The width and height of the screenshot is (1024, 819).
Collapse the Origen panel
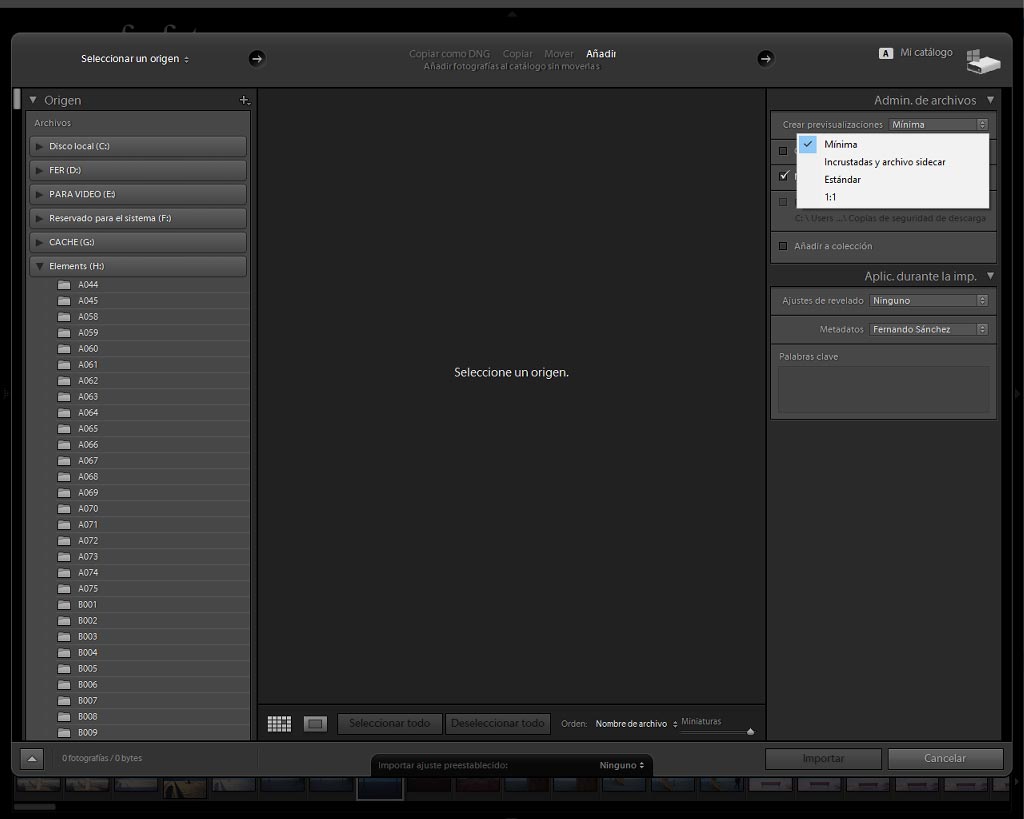[33, 100]
